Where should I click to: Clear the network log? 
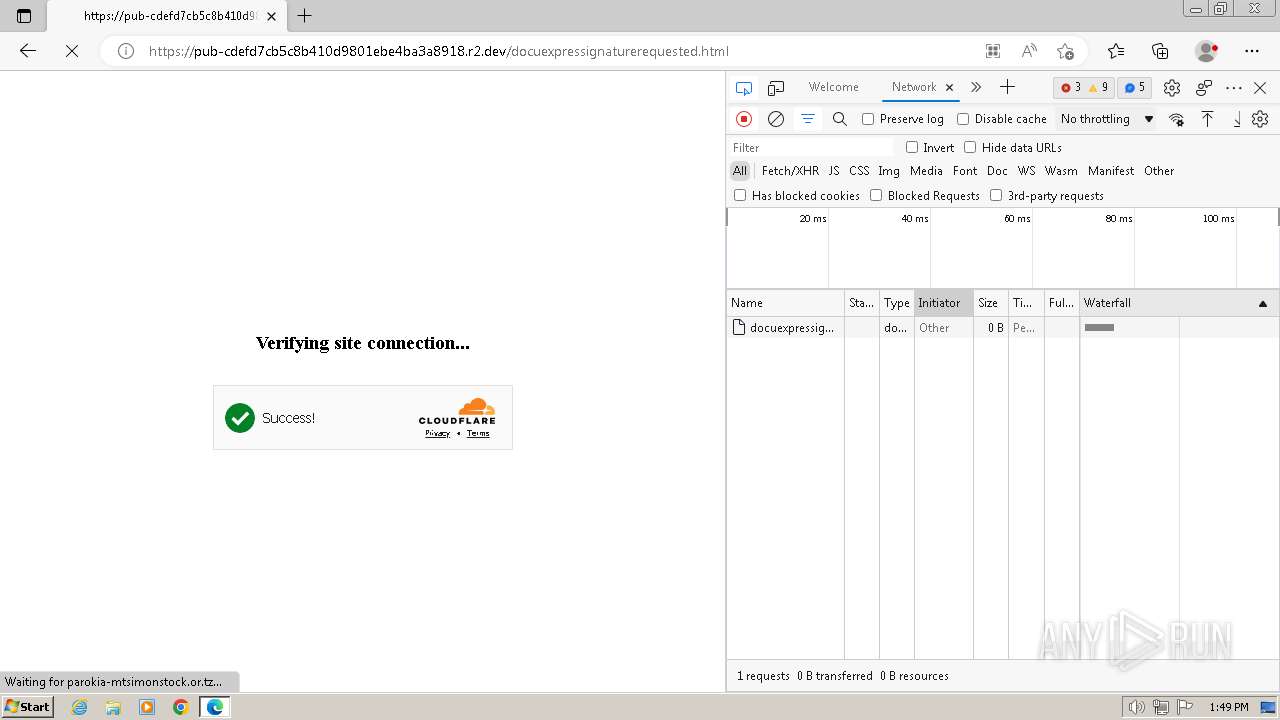tap(776, 119)
